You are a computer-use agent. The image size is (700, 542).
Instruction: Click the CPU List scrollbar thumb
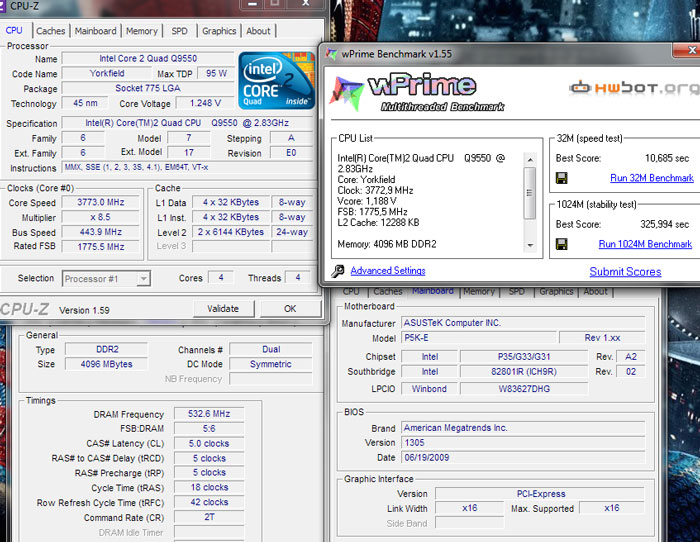coord(530,193)
